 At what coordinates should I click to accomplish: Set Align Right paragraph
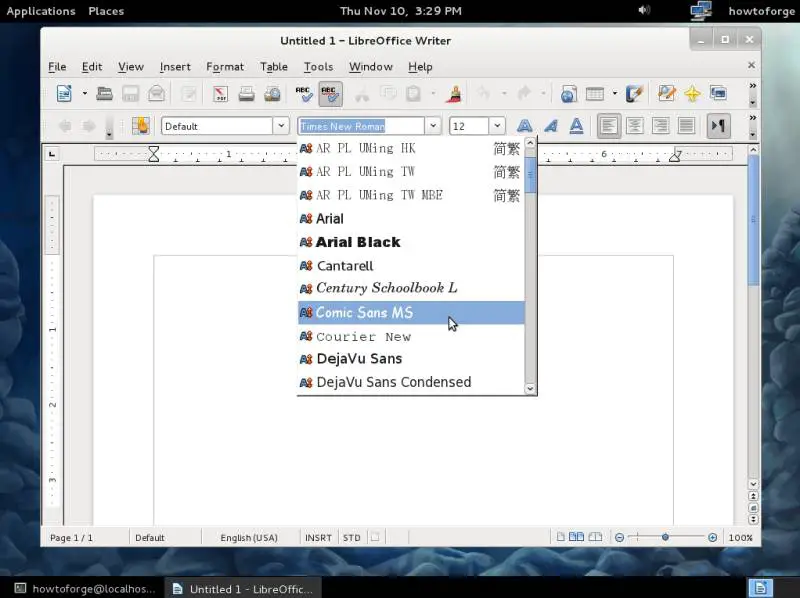coord(661,126)
